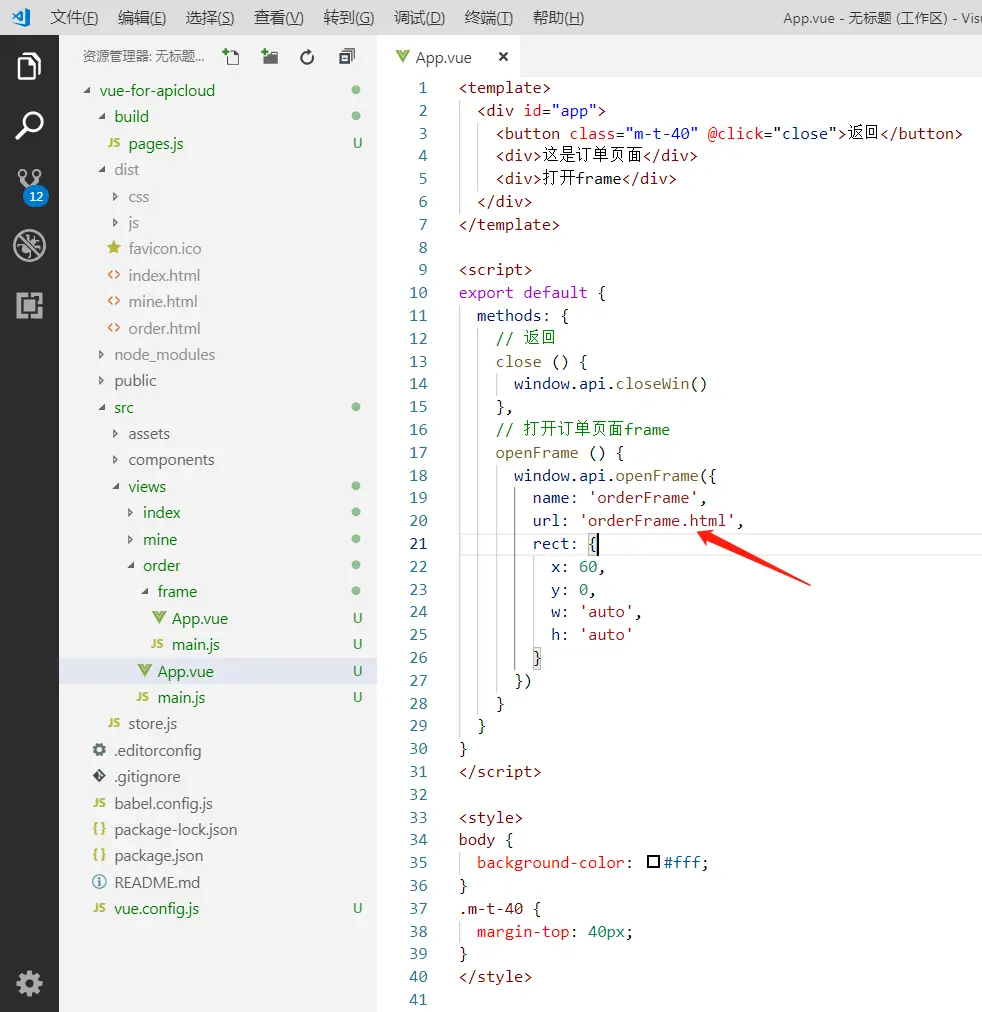
Task: Expand the js folder in dist
Action: pyautogui.click(x=115, y=222)
